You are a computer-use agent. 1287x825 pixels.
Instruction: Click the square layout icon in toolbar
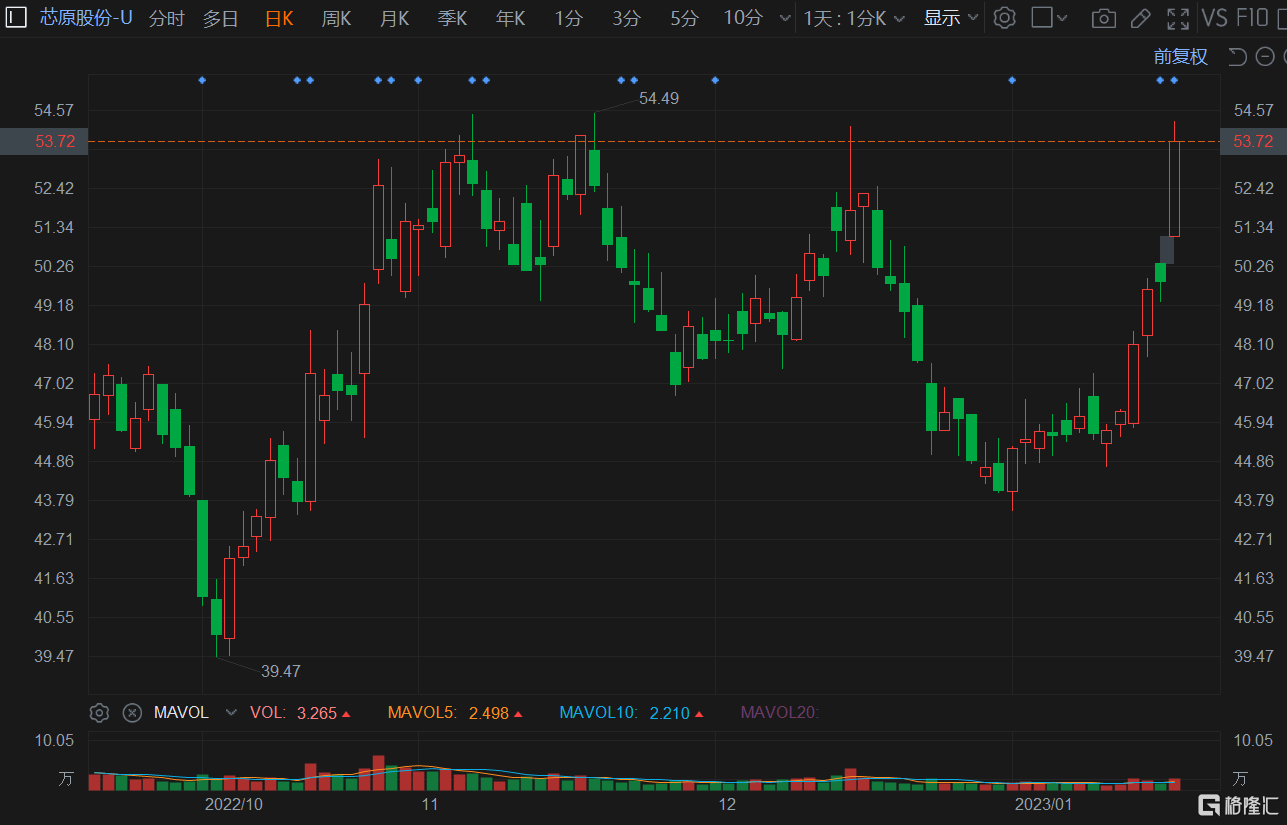coord(1042,18)
